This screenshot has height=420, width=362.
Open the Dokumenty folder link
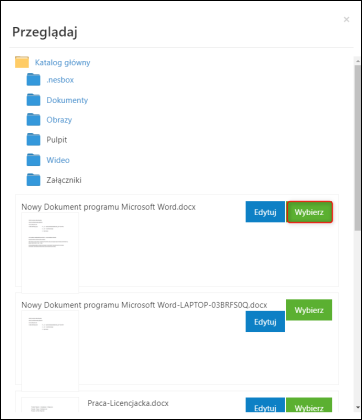pos(67,100)
